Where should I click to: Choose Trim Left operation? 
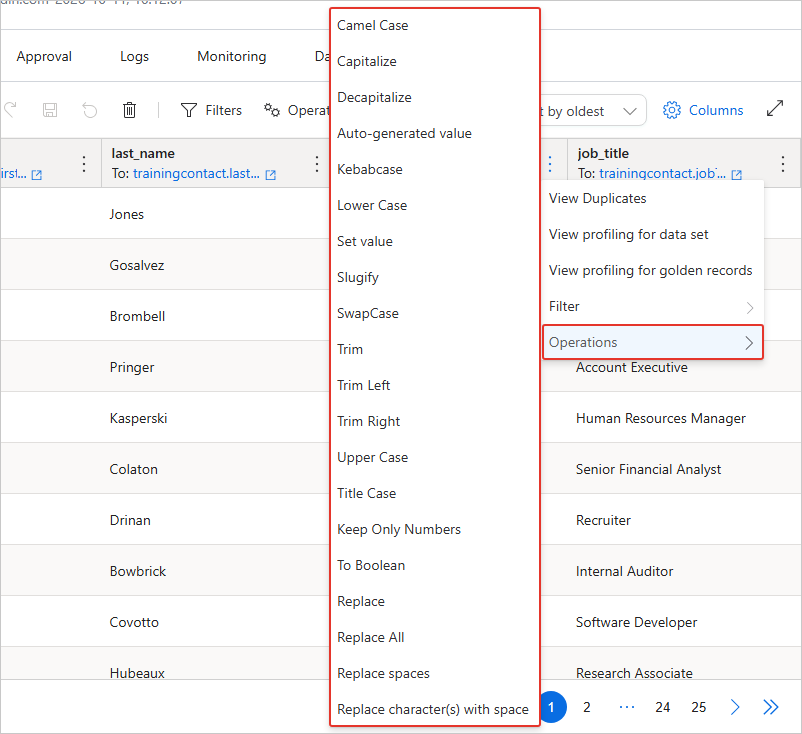(435, 385)
